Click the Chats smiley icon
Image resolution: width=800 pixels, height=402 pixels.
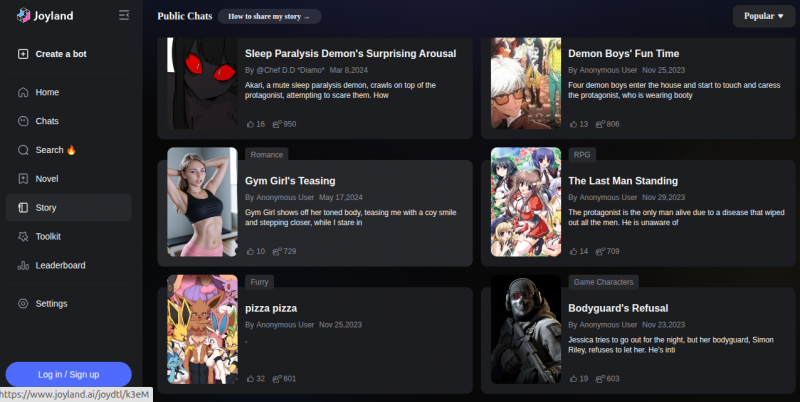(x=23, y=121)
